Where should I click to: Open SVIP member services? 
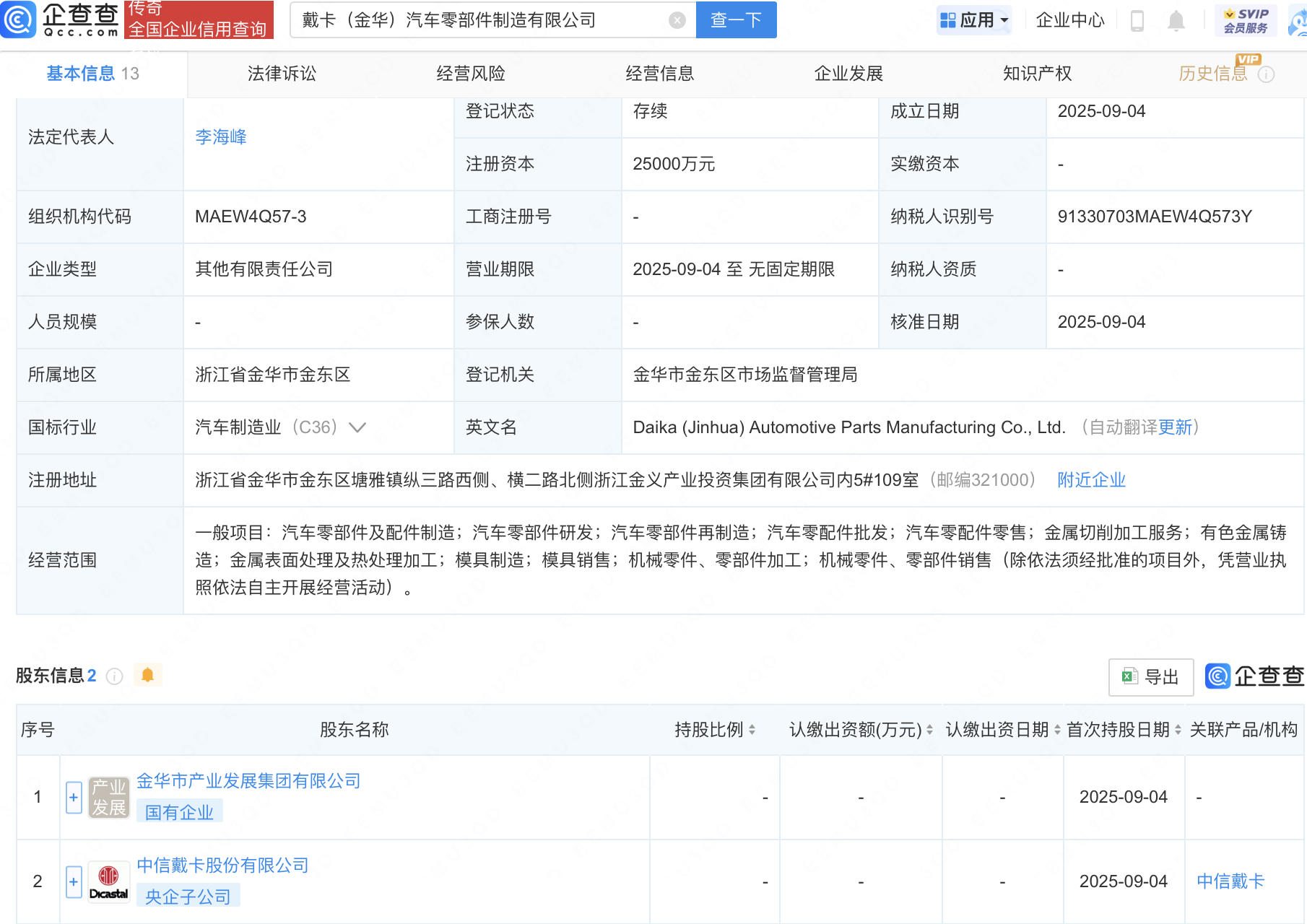1246,20
